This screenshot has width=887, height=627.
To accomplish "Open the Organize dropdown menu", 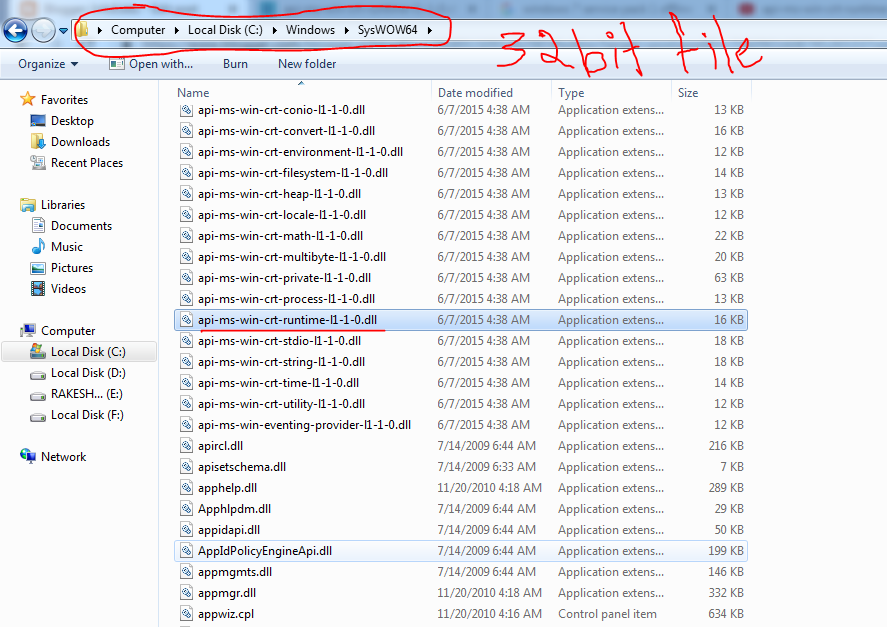I will (46, 63).
